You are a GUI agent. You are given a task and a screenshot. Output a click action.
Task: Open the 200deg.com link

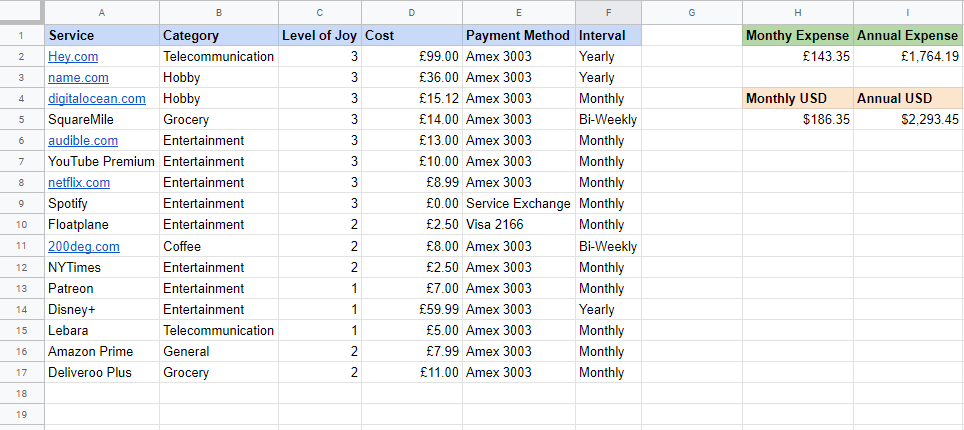(x=84, y=247)
